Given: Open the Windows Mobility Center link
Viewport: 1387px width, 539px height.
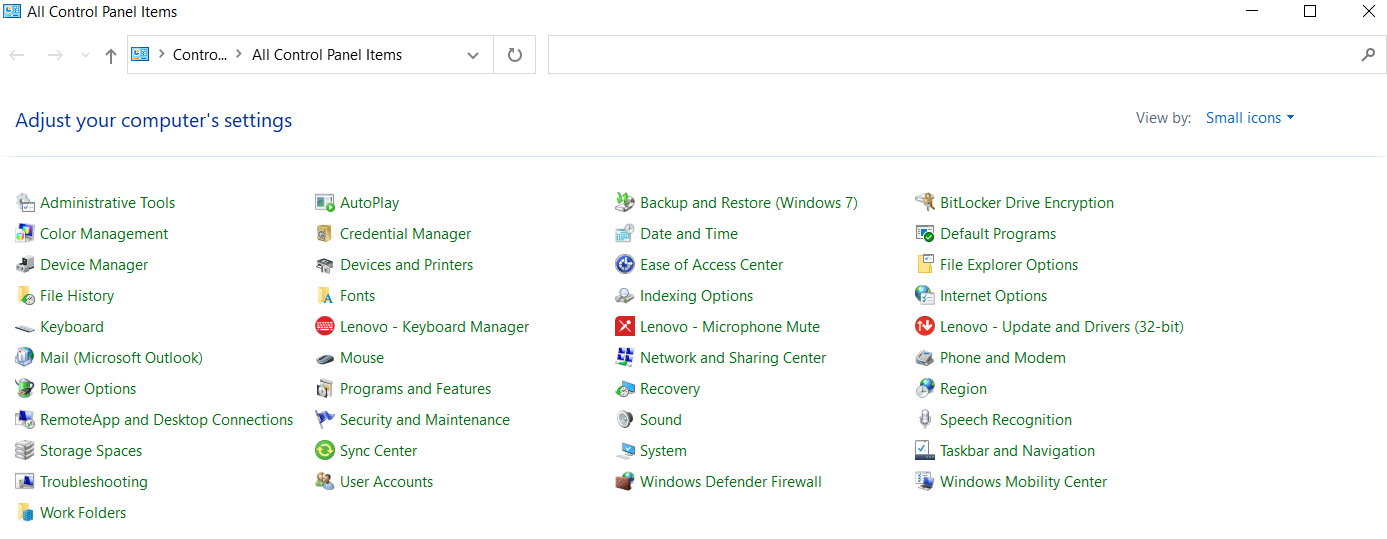Looking at the screenshot, I should (x=1023, y=482).
